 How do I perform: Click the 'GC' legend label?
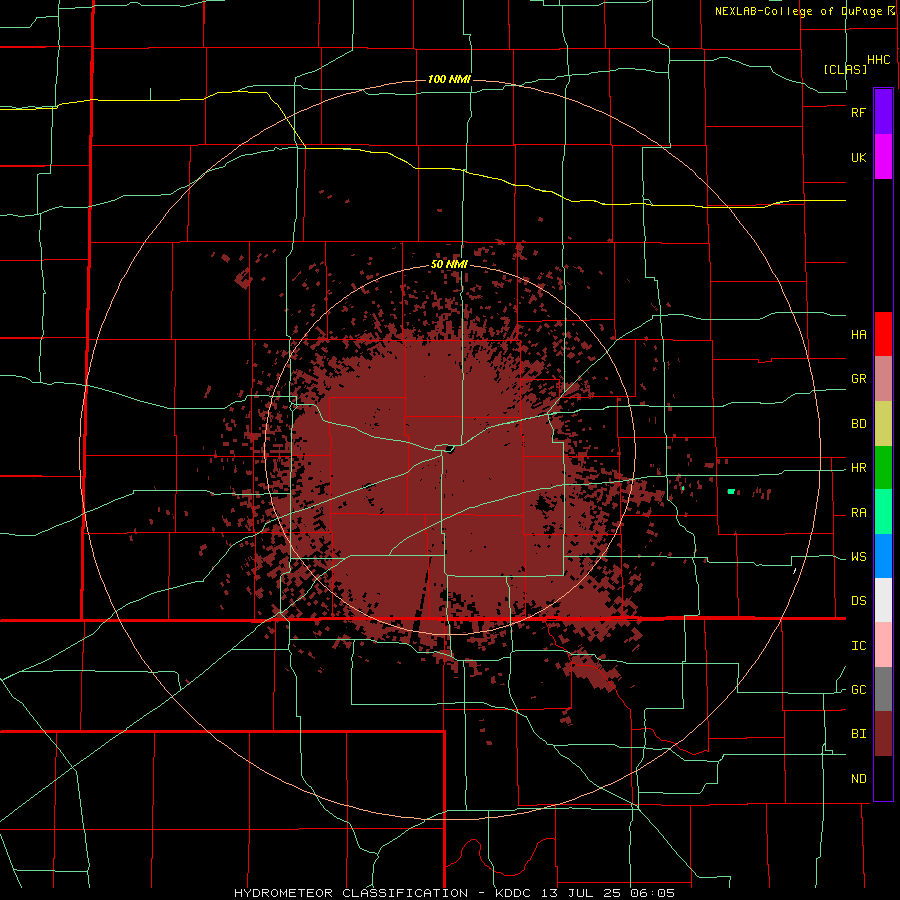tap(858, 690)
